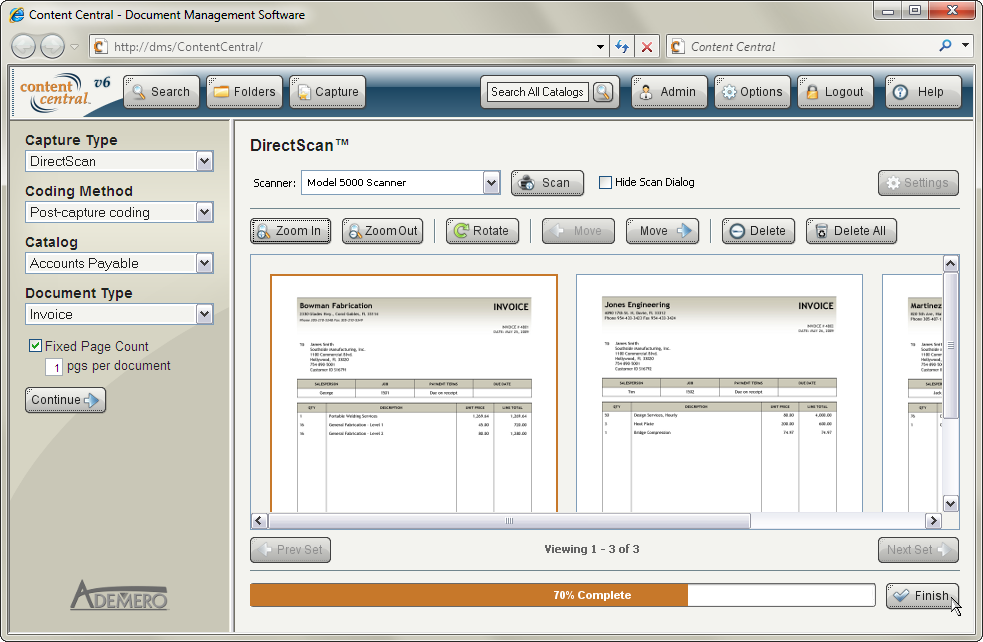
Task: Click the Scan button
Action: (547, 183)
